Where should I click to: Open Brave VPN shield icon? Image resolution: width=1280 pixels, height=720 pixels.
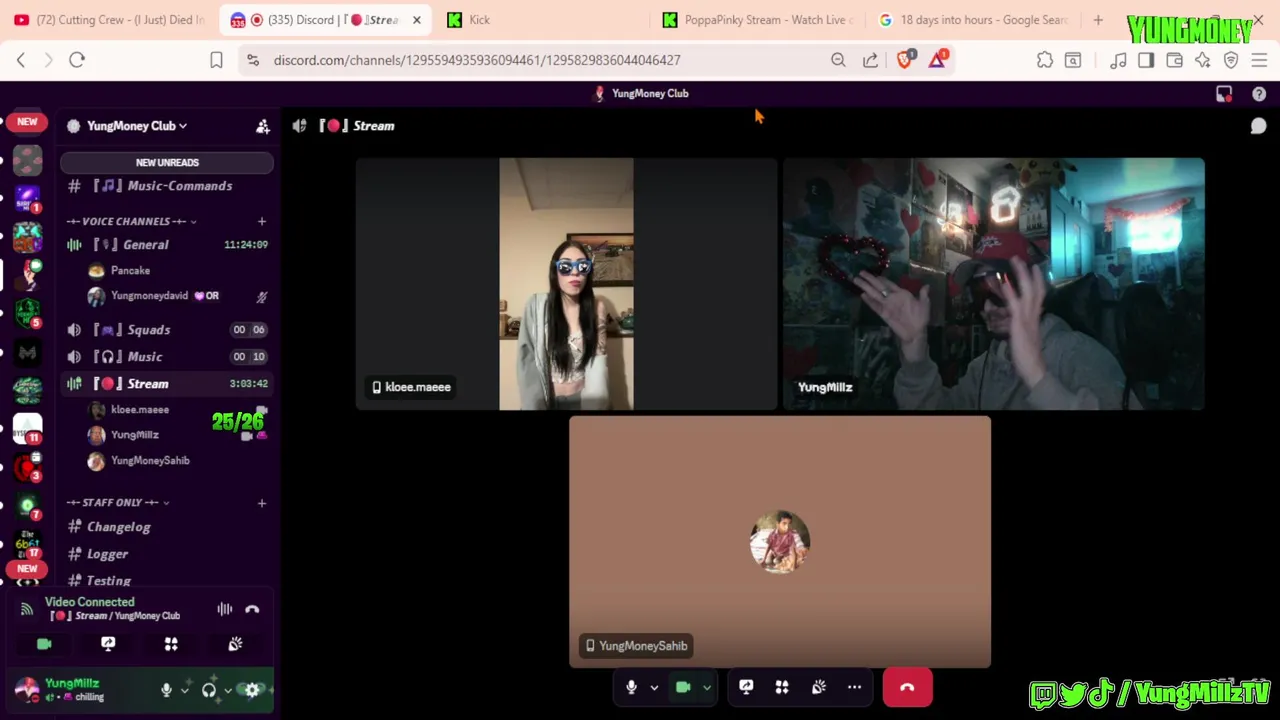coord(1231,60)
